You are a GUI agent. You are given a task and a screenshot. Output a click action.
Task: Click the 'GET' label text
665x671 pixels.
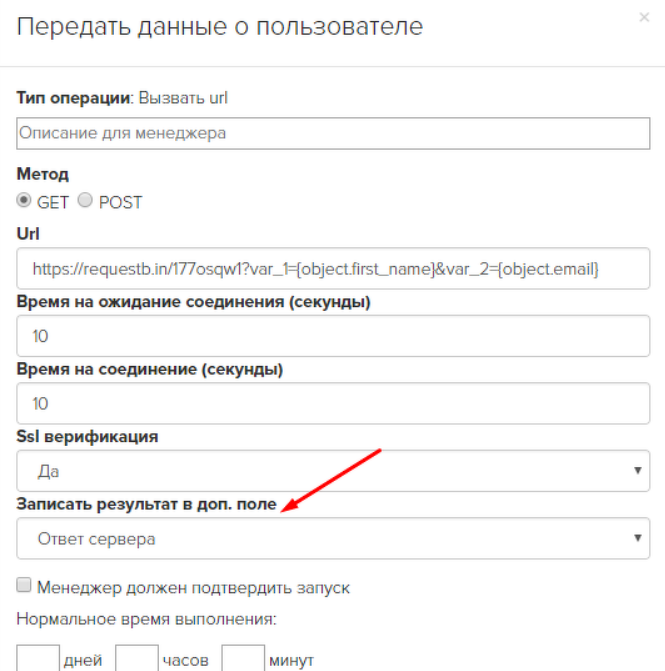53,203
